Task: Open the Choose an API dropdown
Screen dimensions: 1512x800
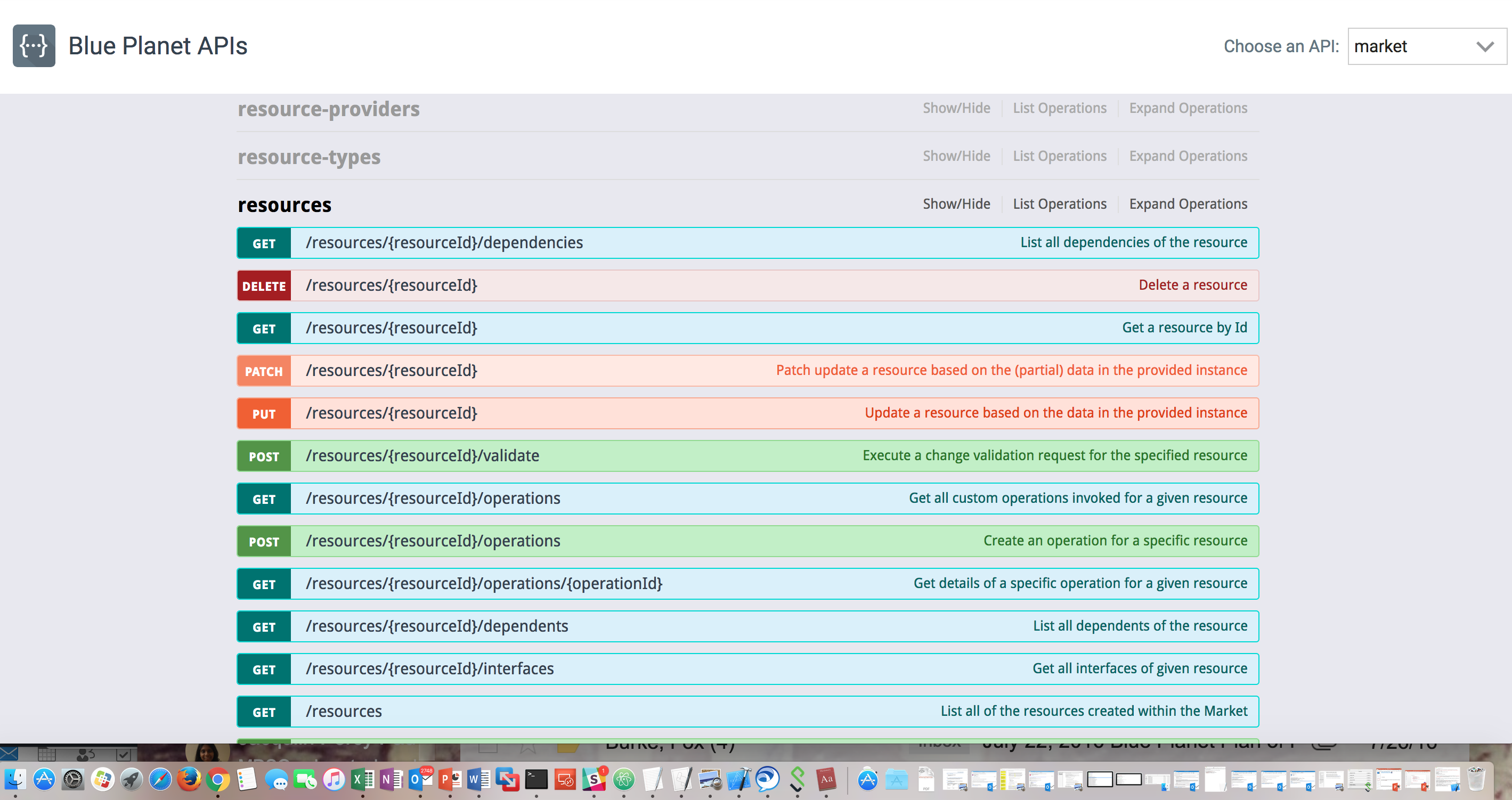Action: pos(1426,46)
